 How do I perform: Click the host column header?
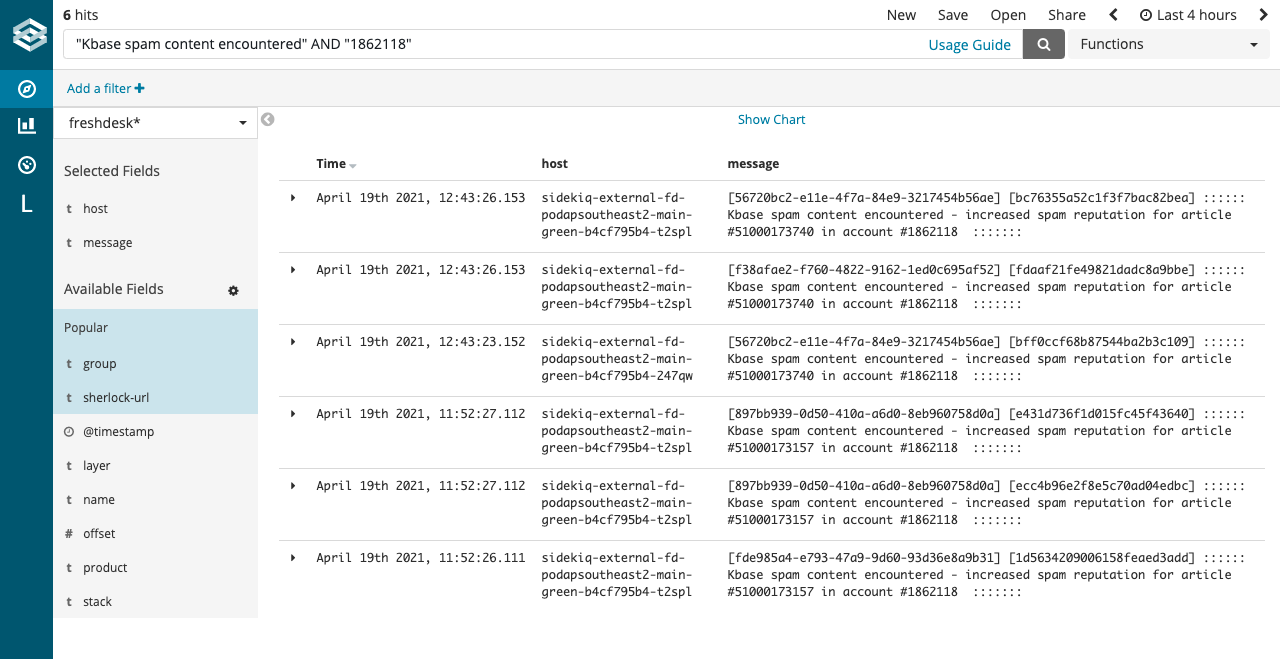coord(555,164)
